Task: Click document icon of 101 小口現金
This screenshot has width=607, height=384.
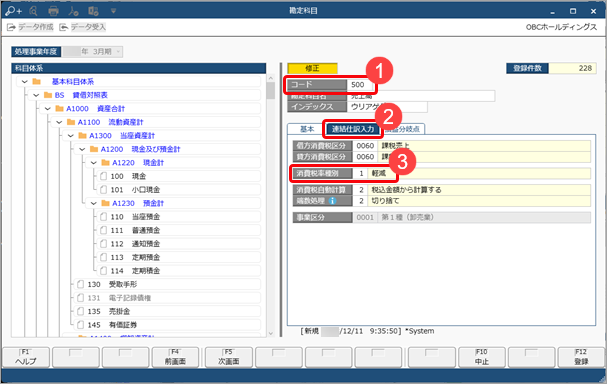Action: tap(103, 190)
